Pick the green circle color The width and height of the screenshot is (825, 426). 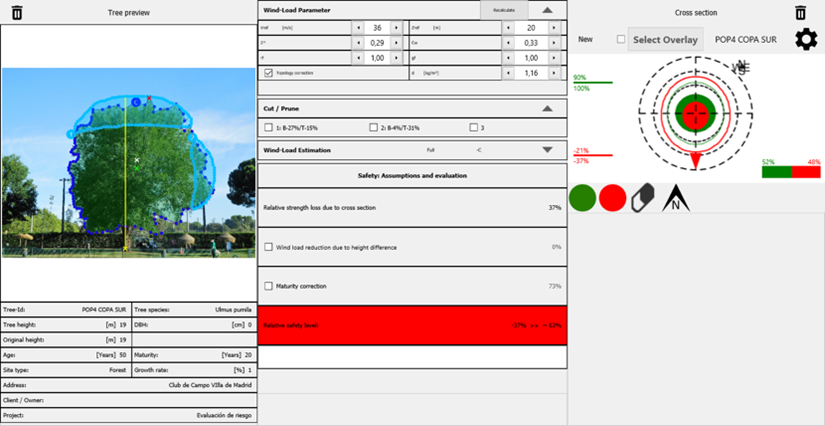coord(582,198)
